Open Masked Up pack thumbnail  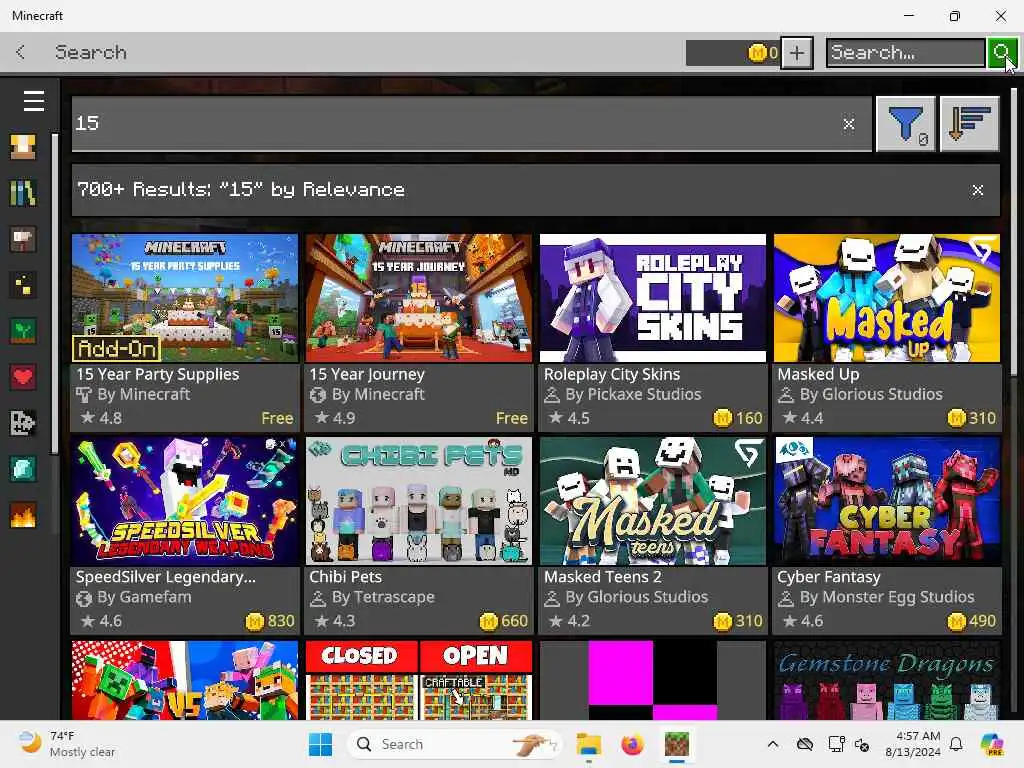887,298
